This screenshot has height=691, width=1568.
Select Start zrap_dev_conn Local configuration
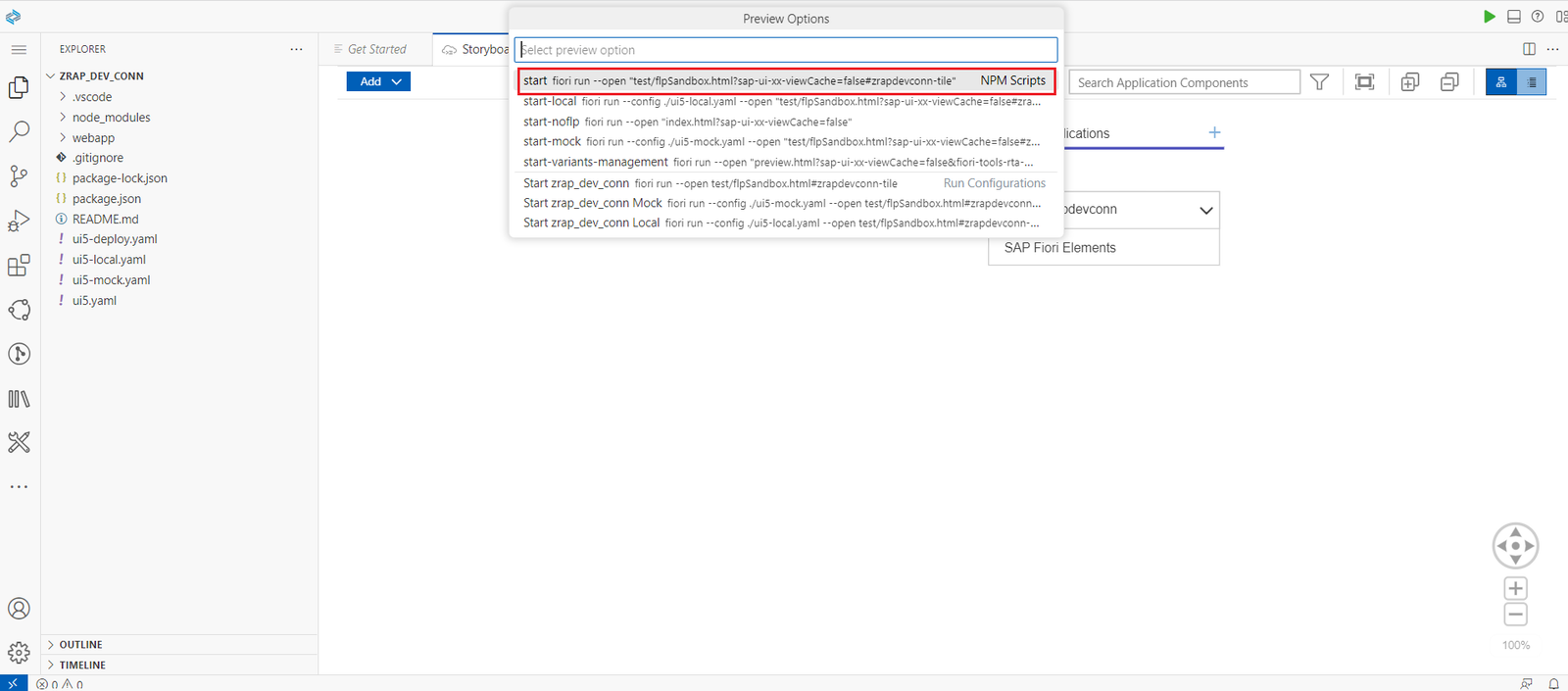click(786, 222)
